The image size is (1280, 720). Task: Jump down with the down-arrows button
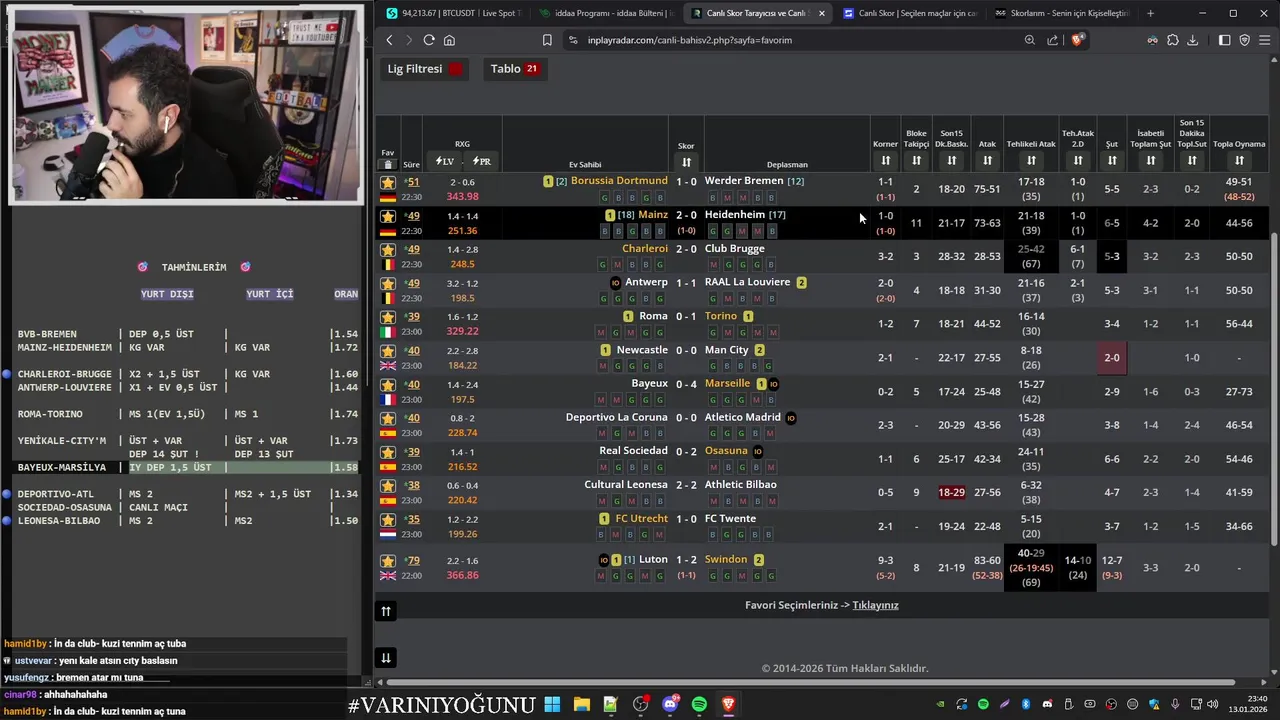tap(386, 657)
